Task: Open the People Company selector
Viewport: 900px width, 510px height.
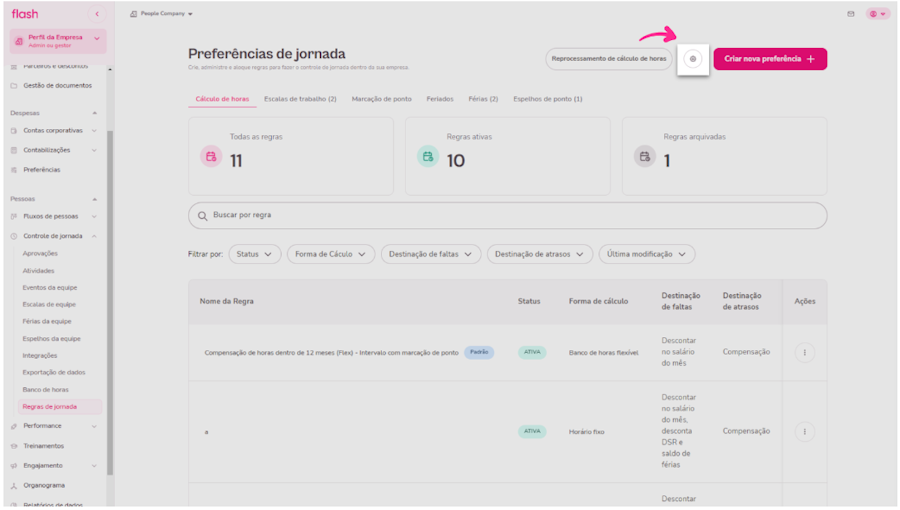Action: [161, 14]
